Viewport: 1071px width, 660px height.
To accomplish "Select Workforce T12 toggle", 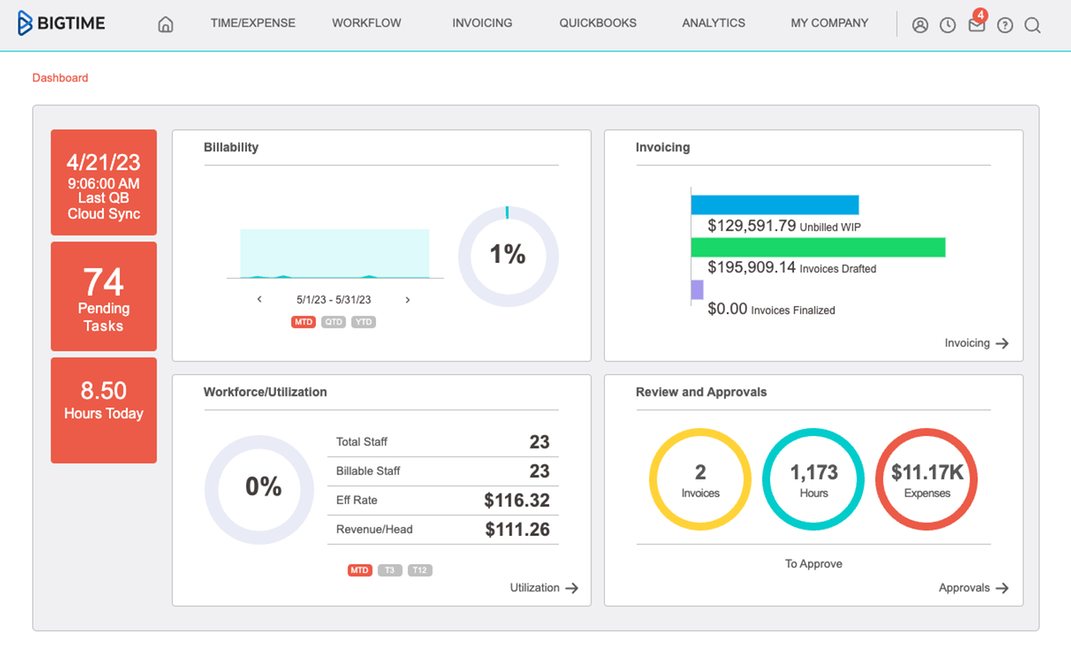I will pyautogui.click(x=420, y=570).
